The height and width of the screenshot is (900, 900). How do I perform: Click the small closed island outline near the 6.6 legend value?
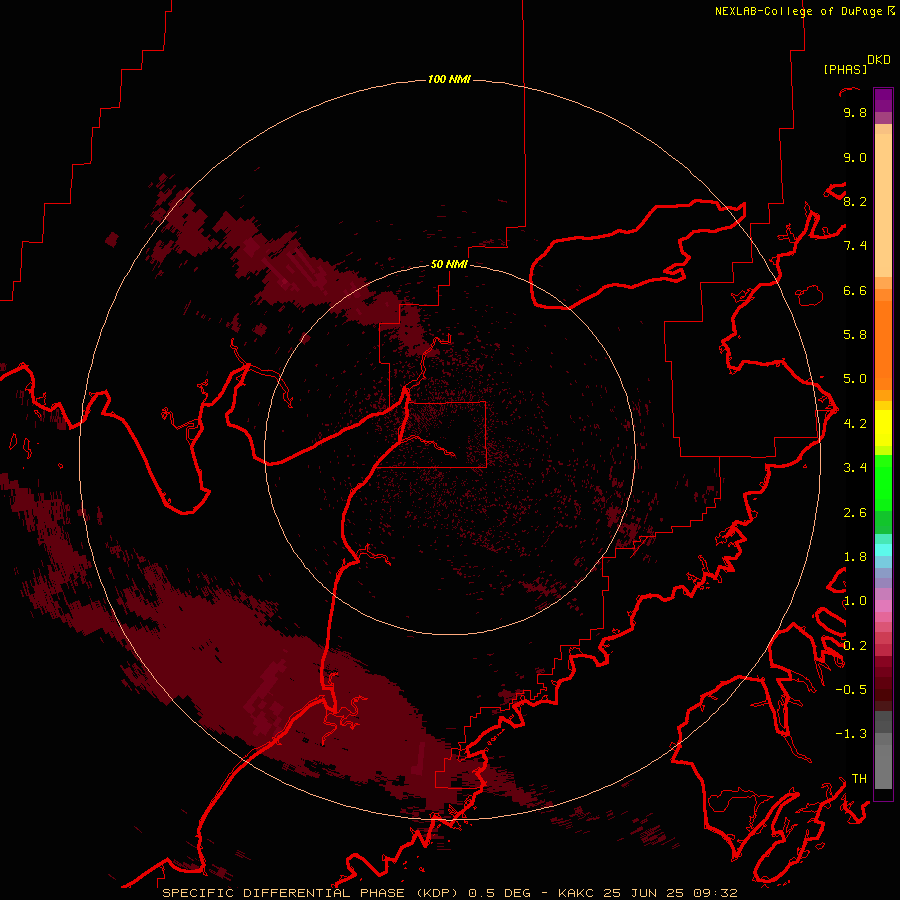809,296
